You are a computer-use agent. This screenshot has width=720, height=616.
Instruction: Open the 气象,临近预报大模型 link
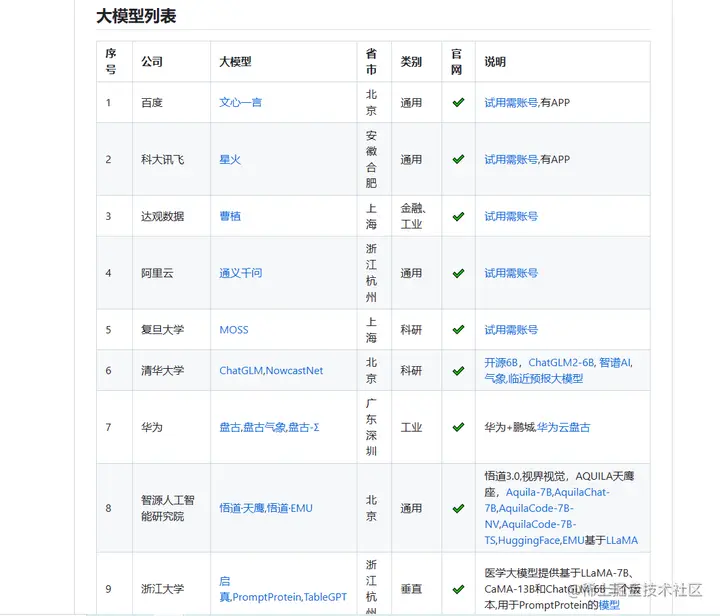coord(534,379)
